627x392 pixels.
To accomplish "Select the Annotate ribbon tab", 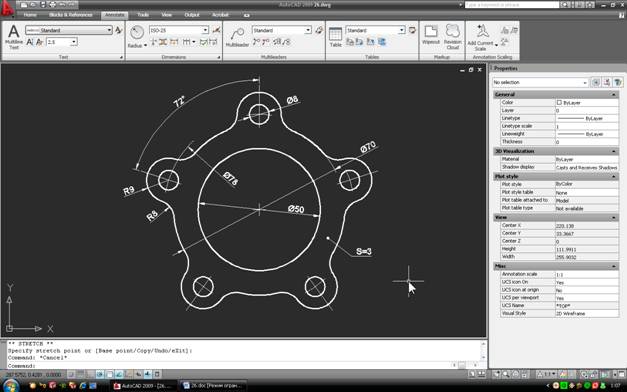I will tap(114, 15).
